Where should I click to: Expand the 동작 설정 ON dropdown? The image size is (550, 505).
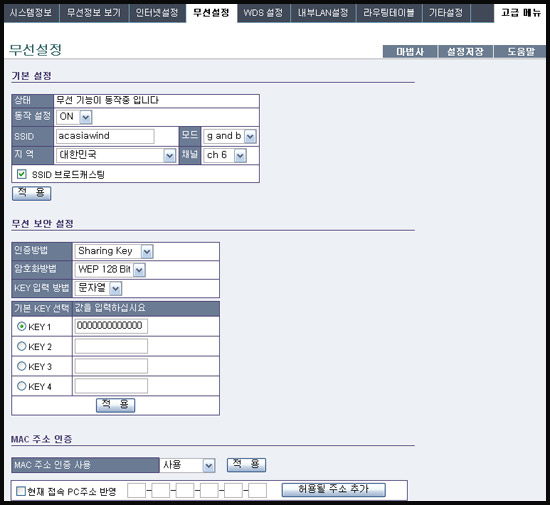(74, 117)
